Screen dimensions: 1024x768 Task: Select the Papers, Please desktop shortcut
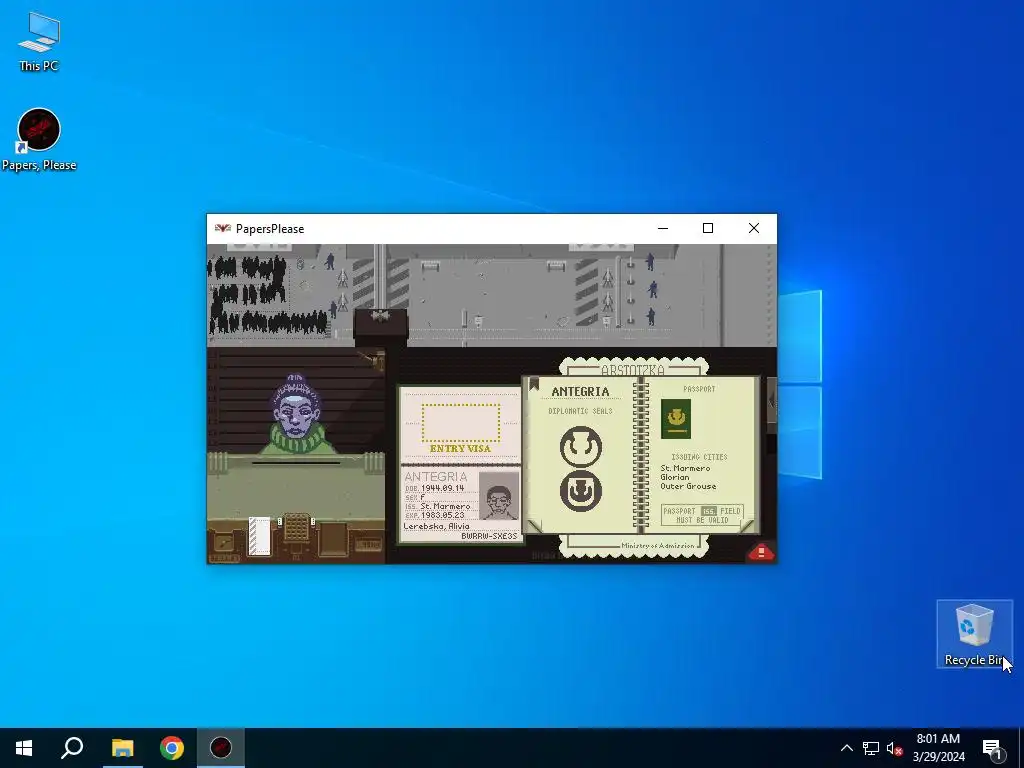click(39, 140)
